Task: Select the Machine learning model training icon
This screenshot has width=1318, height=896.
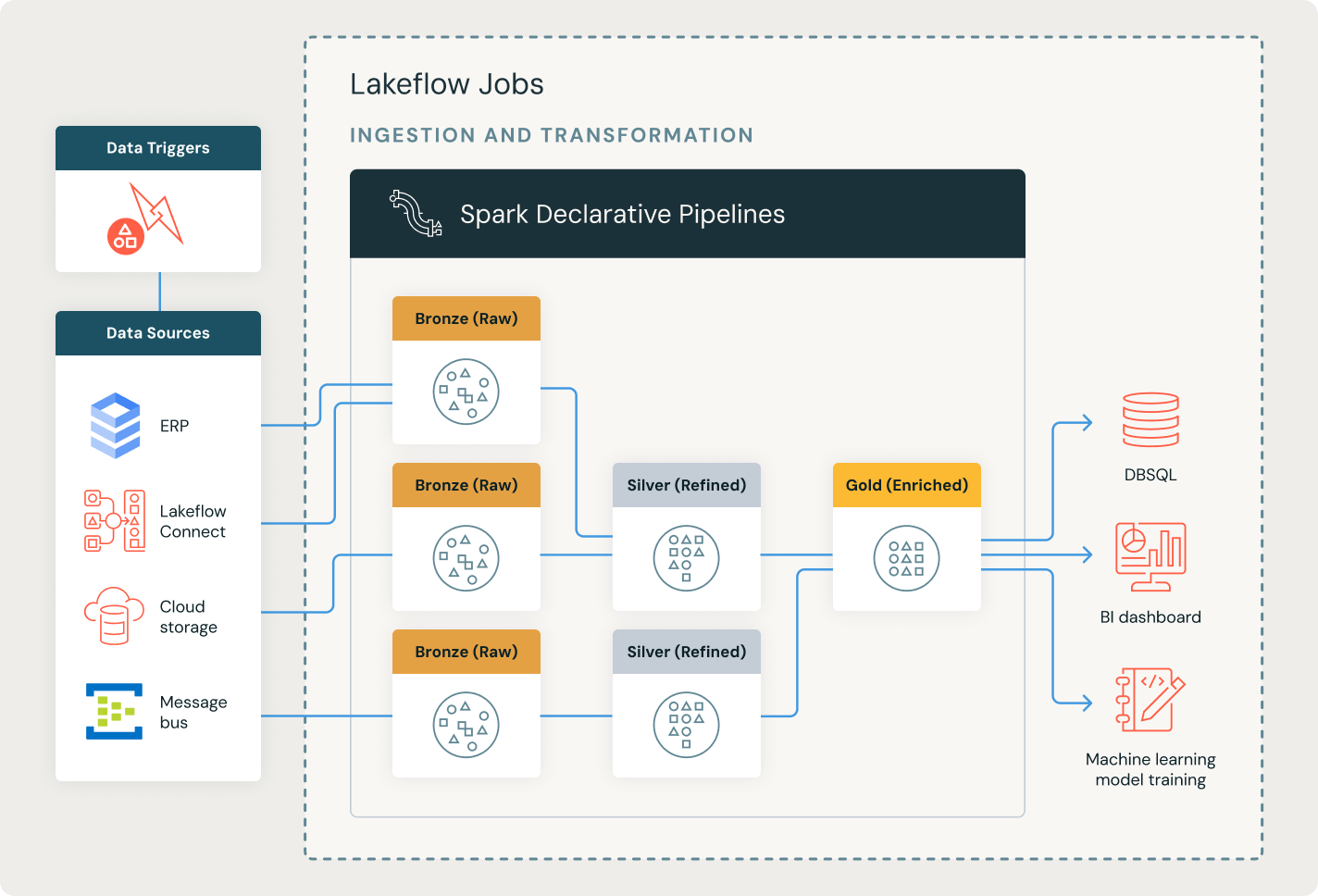Action: point(1150,700)
